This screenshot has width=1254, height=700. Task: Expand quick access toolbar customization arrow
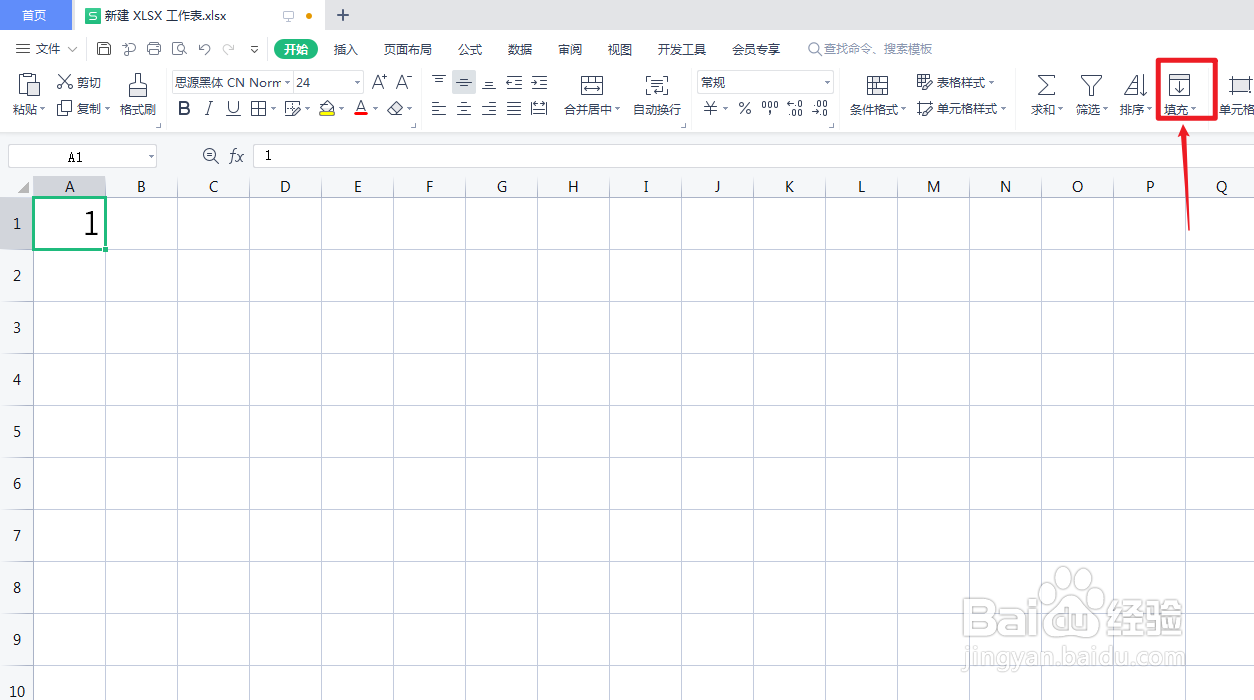point(254,48)
